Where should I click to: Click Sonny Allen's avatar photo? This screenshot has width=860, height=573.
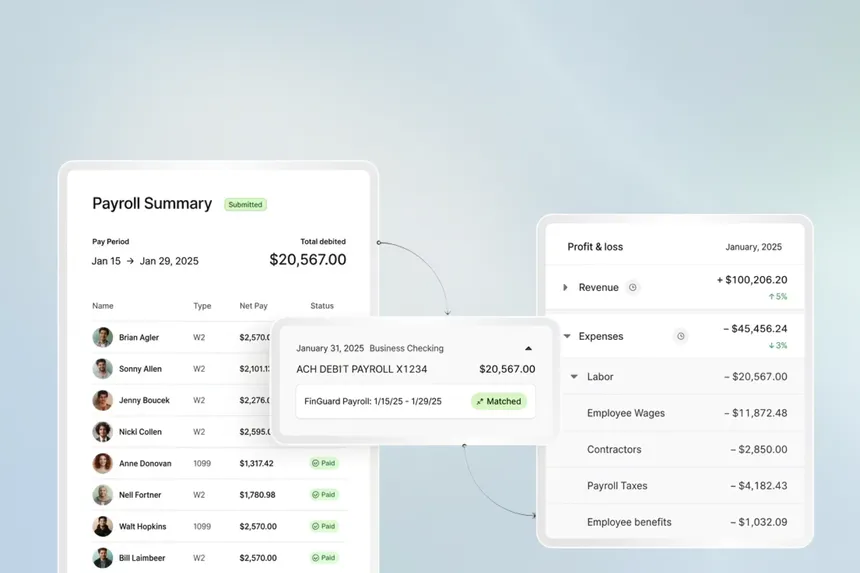pos(103,368)
